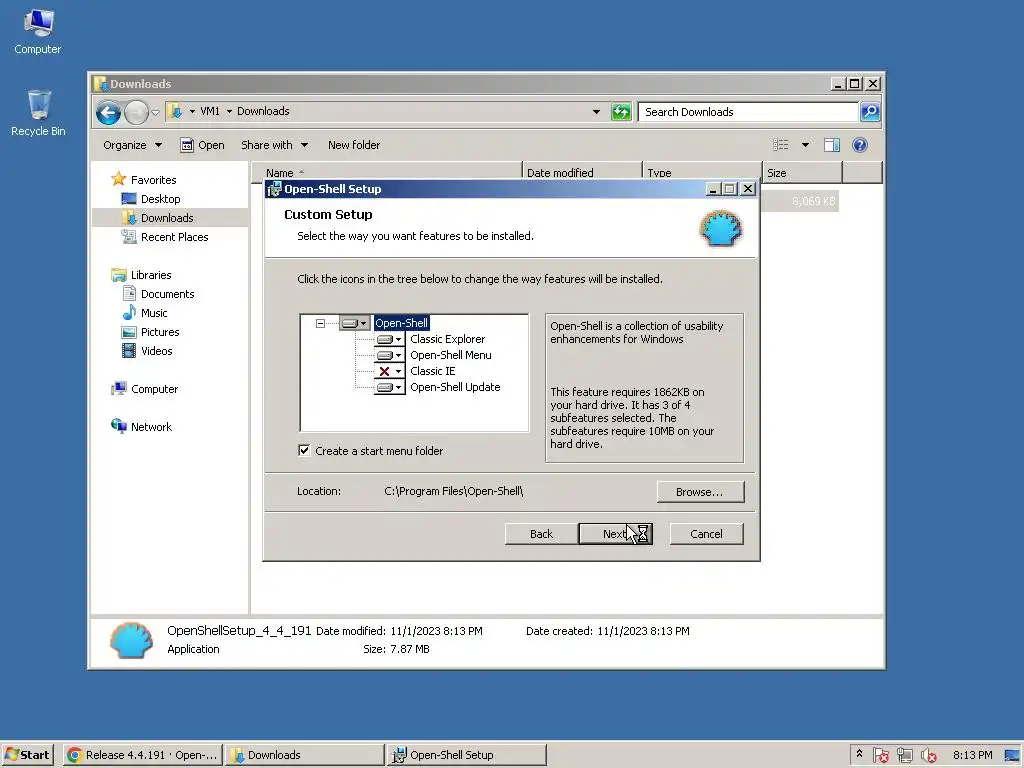The height and width of the screenshot is (768, 1024).
Task: Click Open-Shell Update feature install icon
Action: click(389, 387)
